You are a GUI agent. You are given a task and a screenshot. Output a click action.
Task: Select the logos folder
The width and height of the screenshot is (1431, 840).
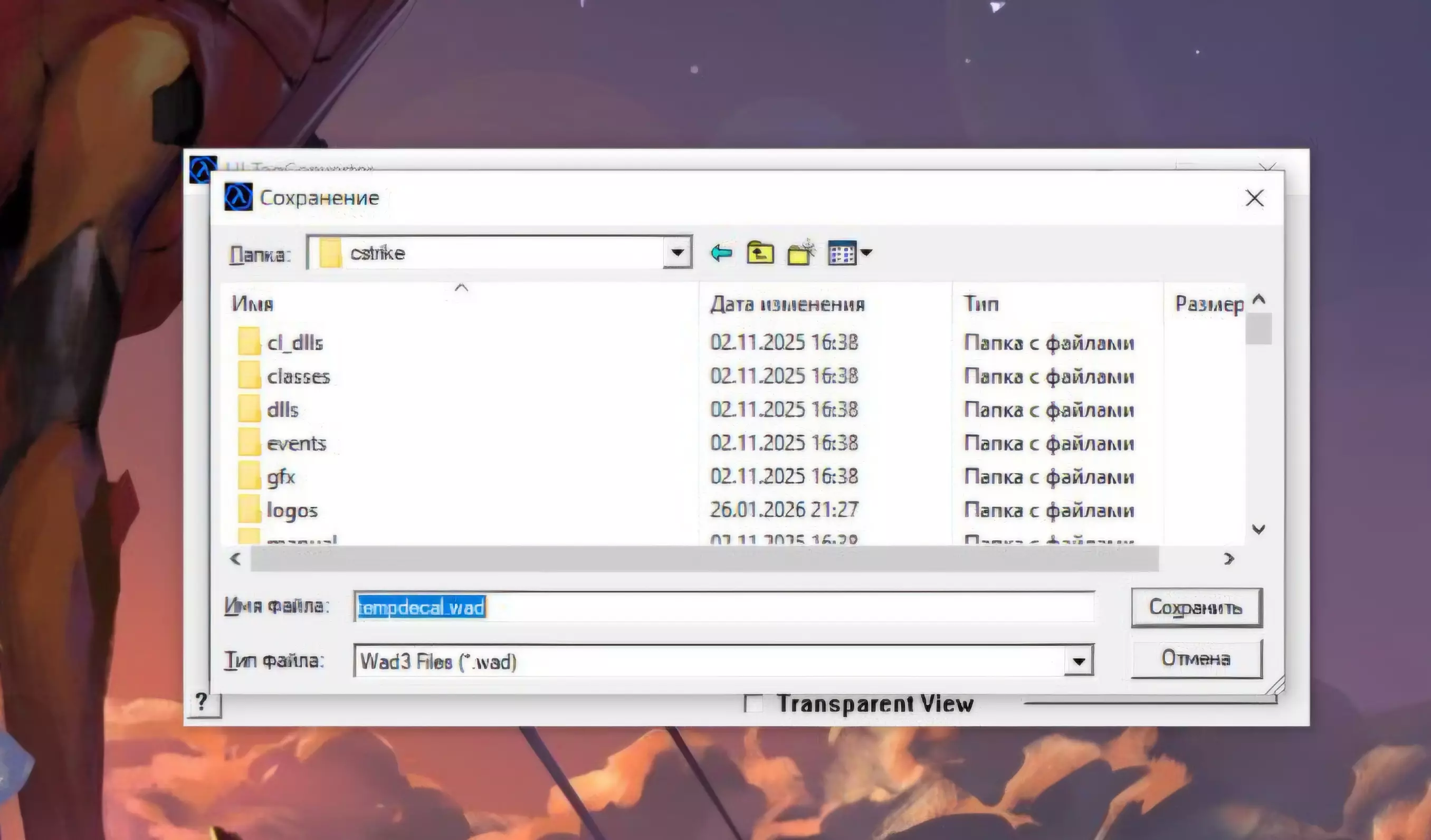pyautogui.click(x=292, y=510)
